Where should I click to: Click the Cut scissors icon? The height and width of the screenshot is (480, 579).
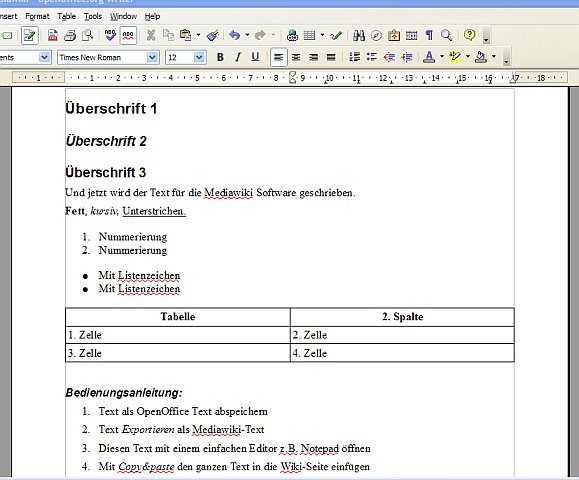[x=151, y=35]
